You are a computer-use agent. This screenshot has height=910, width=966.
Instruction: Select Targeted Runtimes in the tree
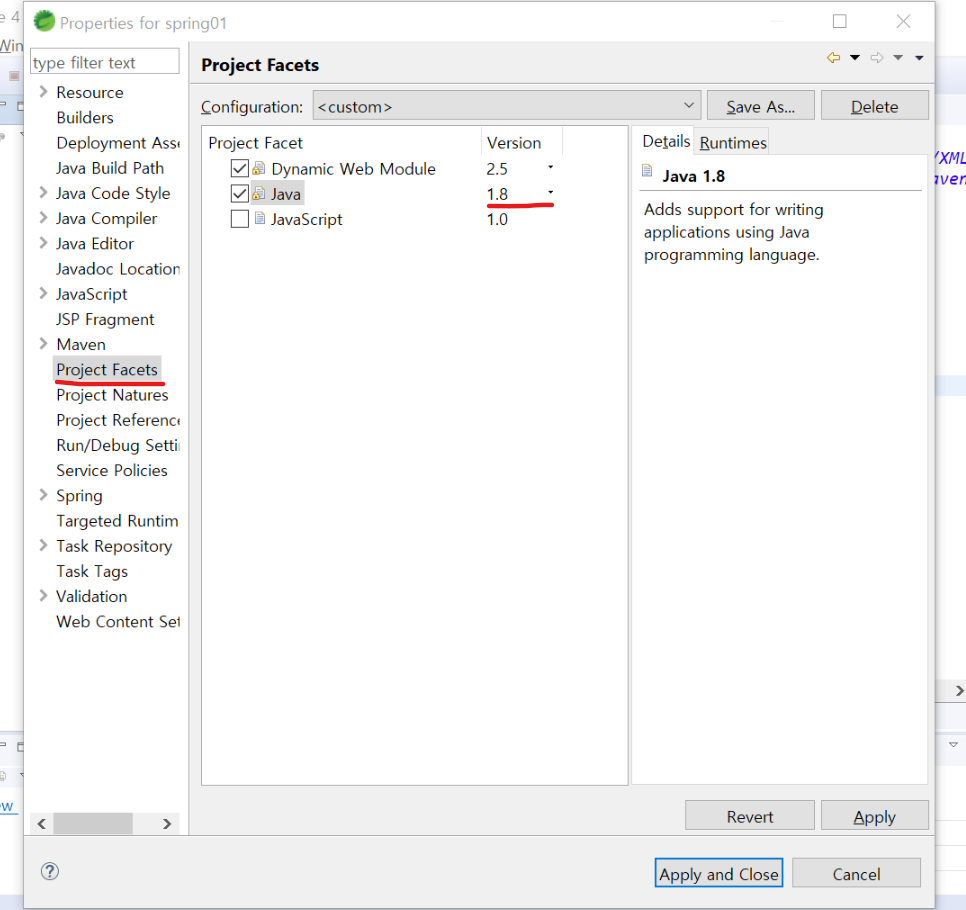(118, 521)
